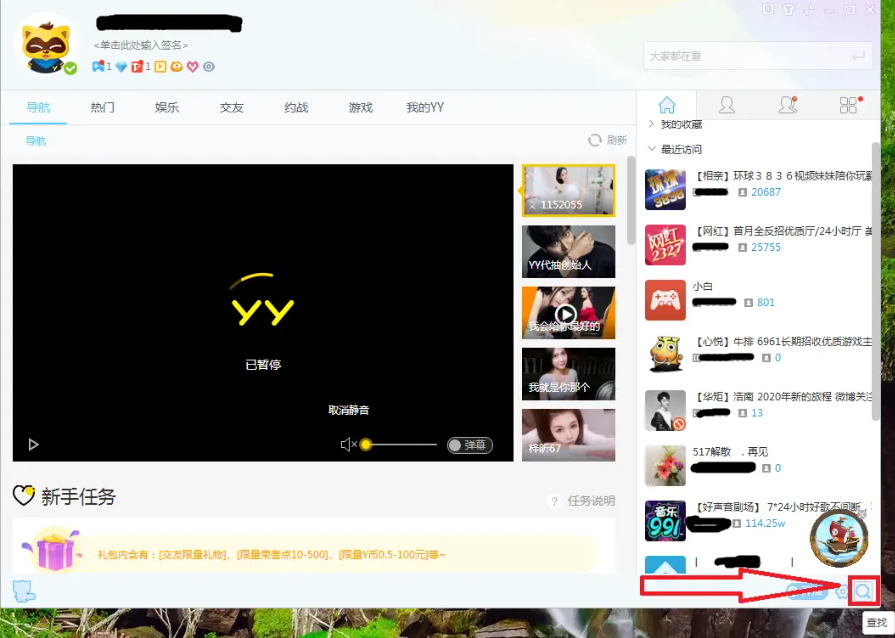The image size is (895, 638).
Task: Switch to the 热门 tab
Action: 102,106
